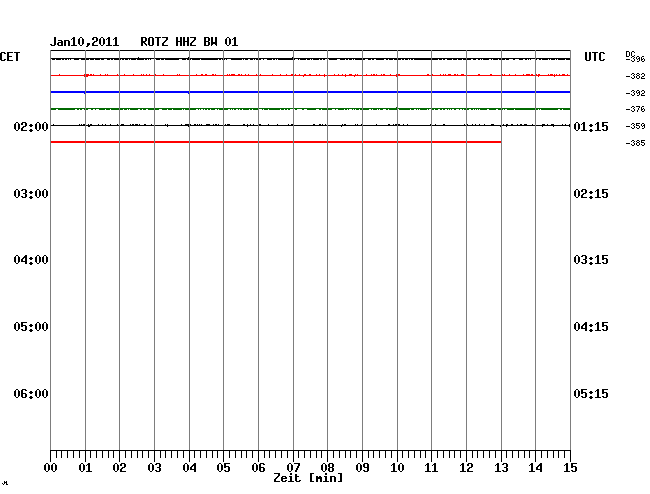Viewport: 650px width, 494px height.
Task: Click the DC offset value -376
Action: click(635, 109)
